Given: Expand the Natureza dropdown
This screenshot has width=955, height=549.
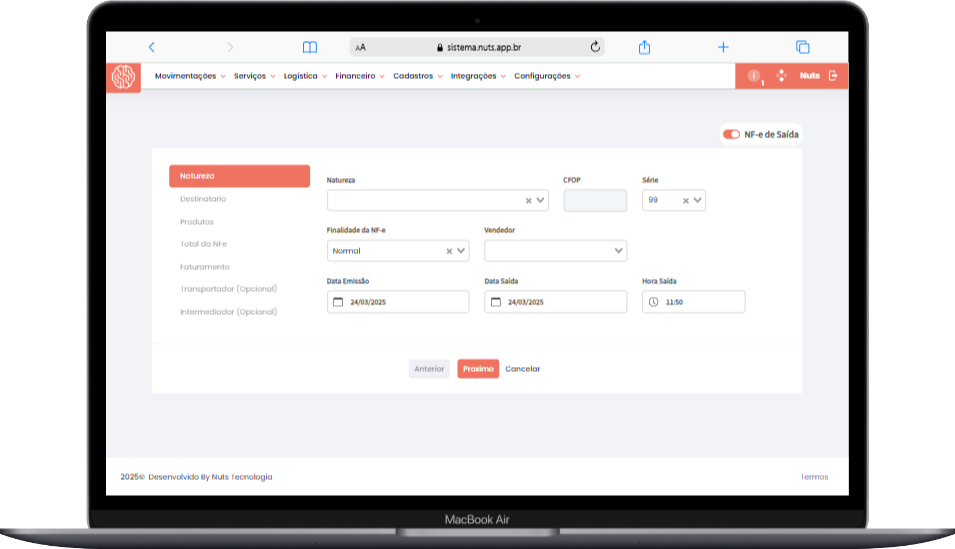Looking at the screenshot, I should pos(541,200).
